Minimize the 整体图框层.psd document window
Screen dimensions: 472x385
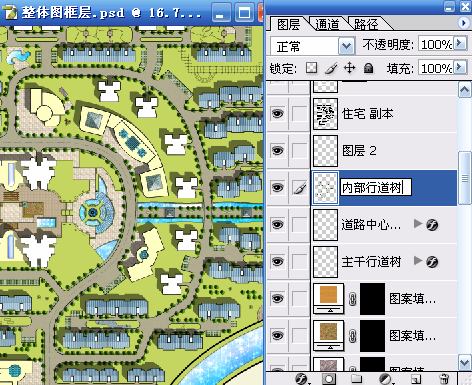[220, 13]
